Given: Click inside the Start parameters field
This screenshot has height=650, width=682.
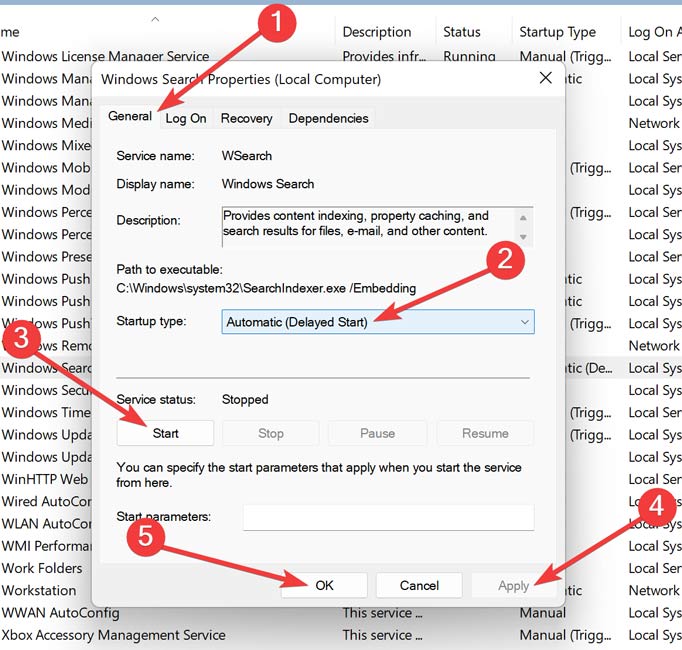Looking at the screenshot, I should tap(388, 517).
